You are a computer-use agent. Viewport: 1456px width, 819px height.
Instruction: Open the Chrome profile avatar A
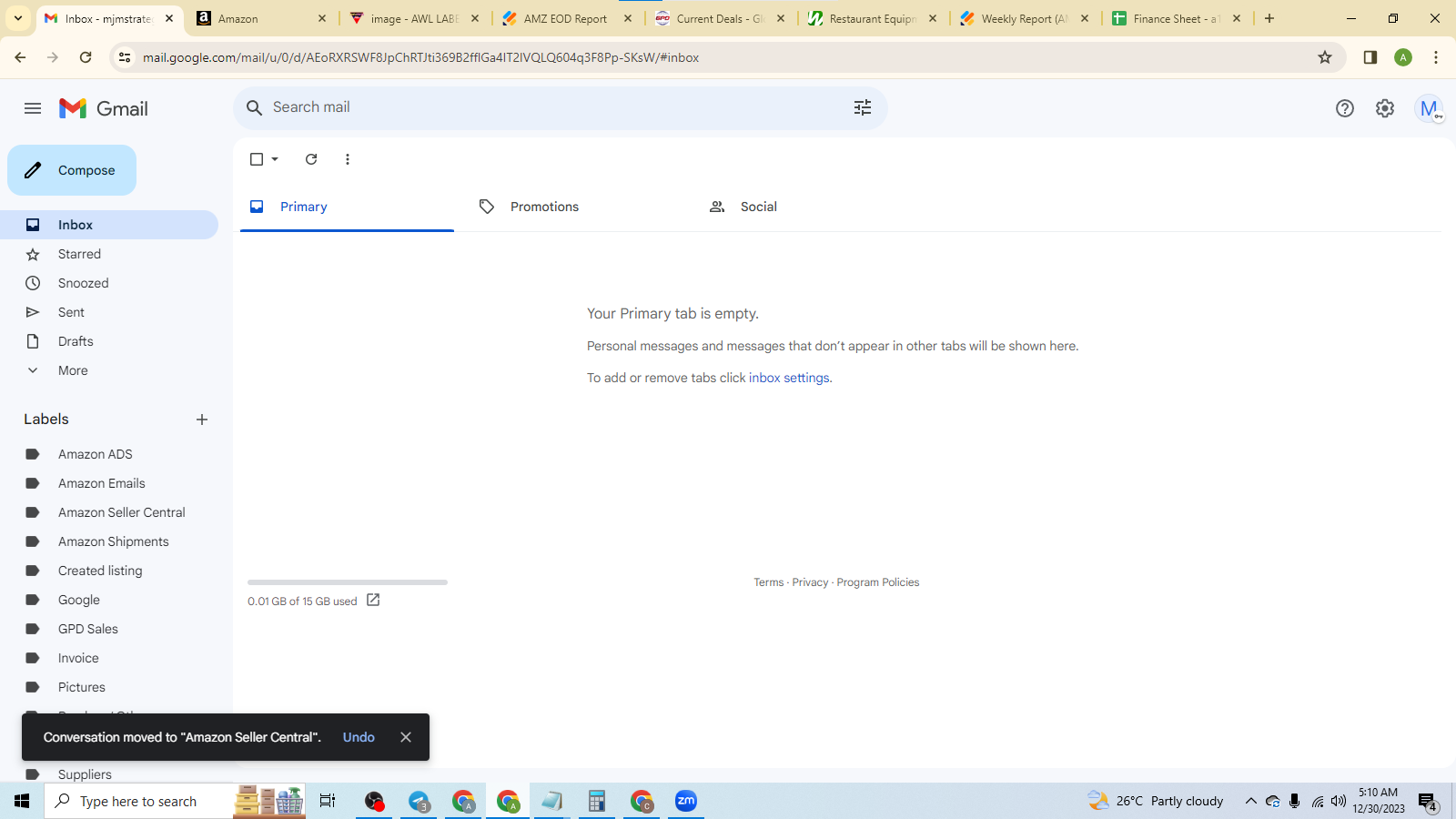pos(1403,57)
